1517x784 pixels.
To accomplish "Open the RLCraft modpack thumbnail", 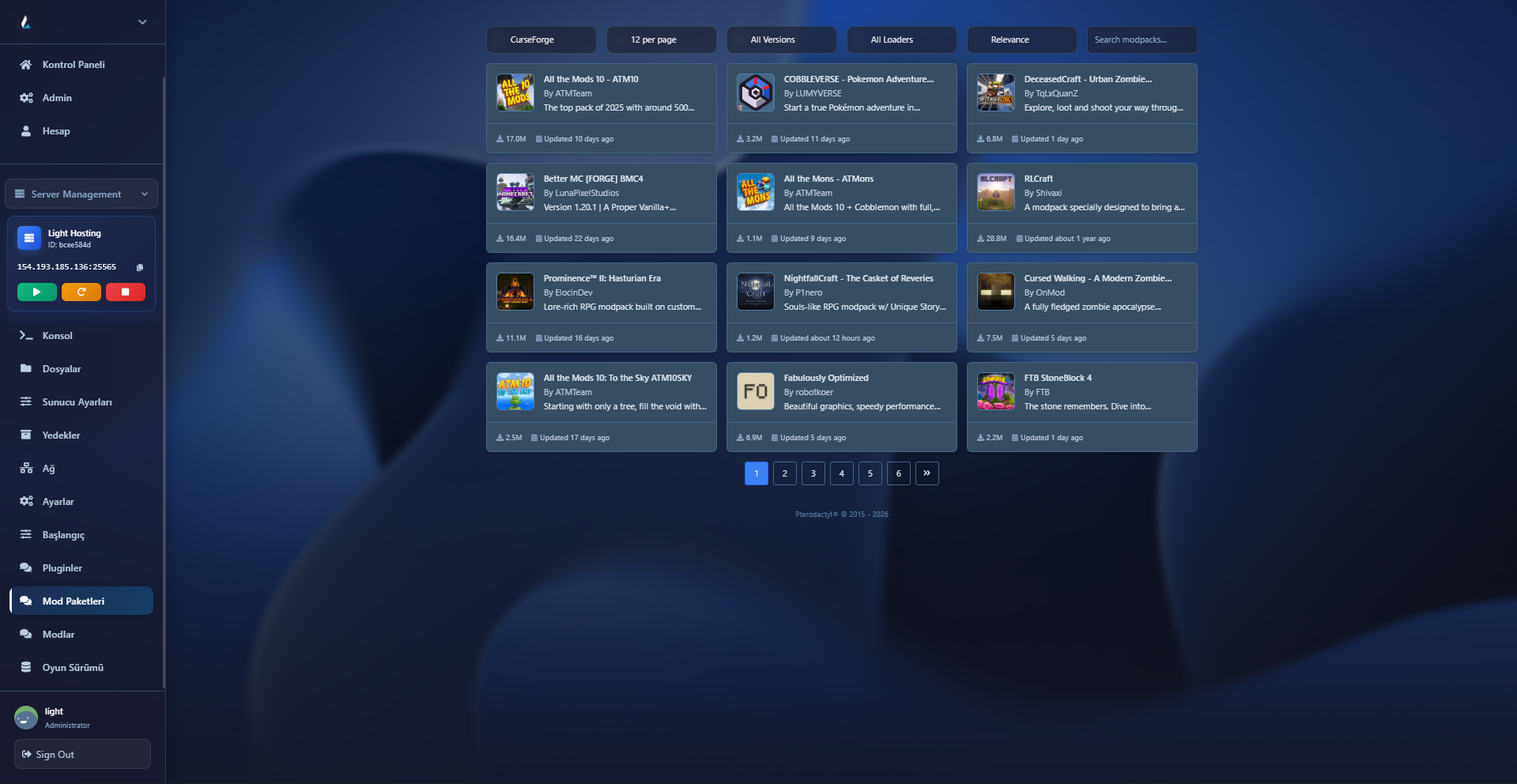I will pos(995,193).
